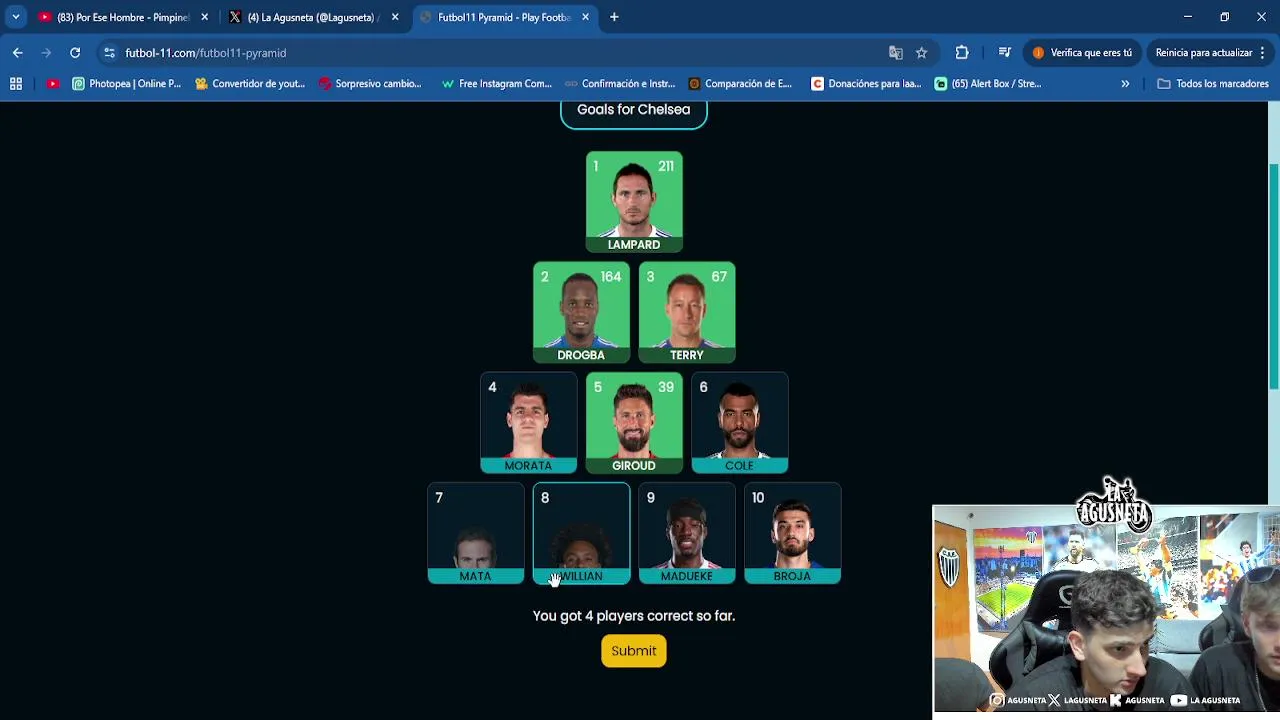Choose the Giroud player card

(x=634, y=422)
